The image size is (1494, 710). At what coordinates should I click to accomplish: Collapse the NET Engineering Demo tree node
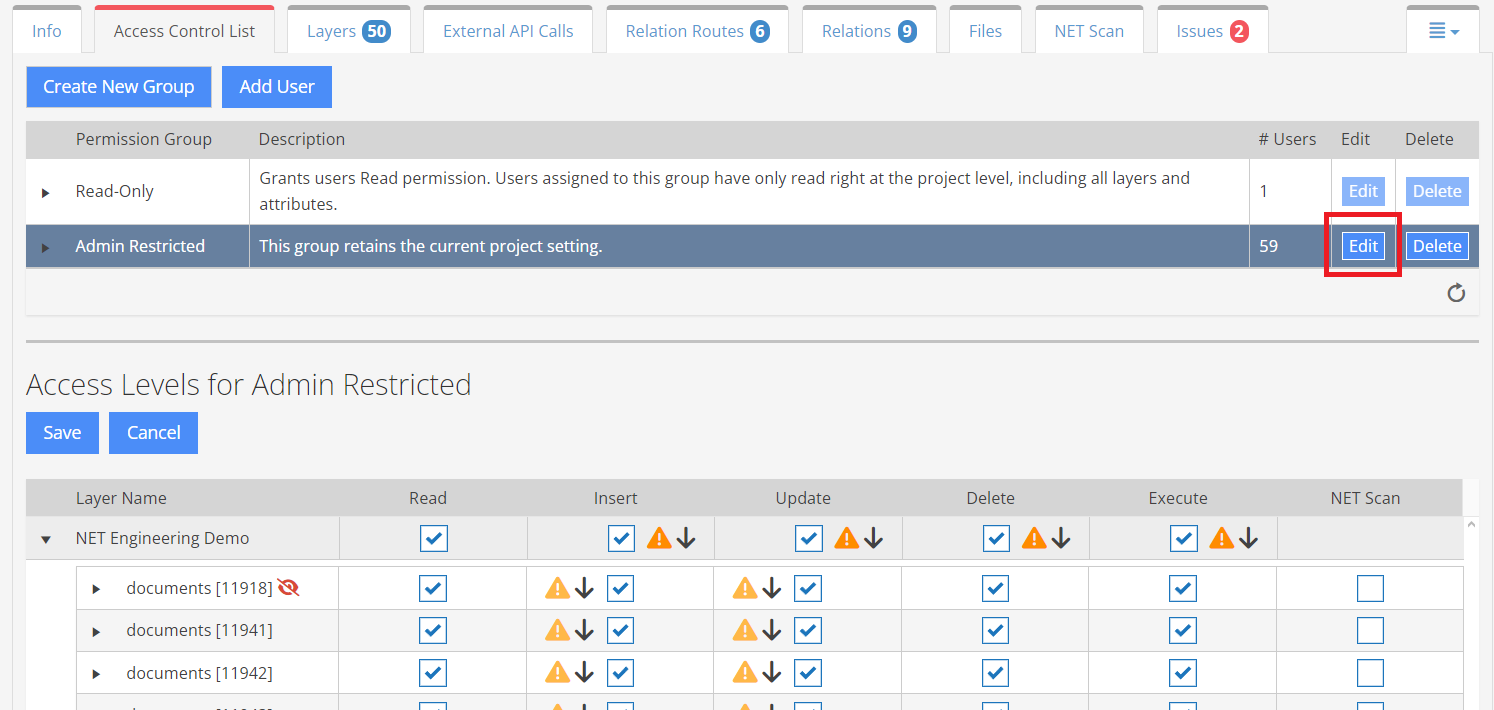pyautogui.click(x=45, y=539)
